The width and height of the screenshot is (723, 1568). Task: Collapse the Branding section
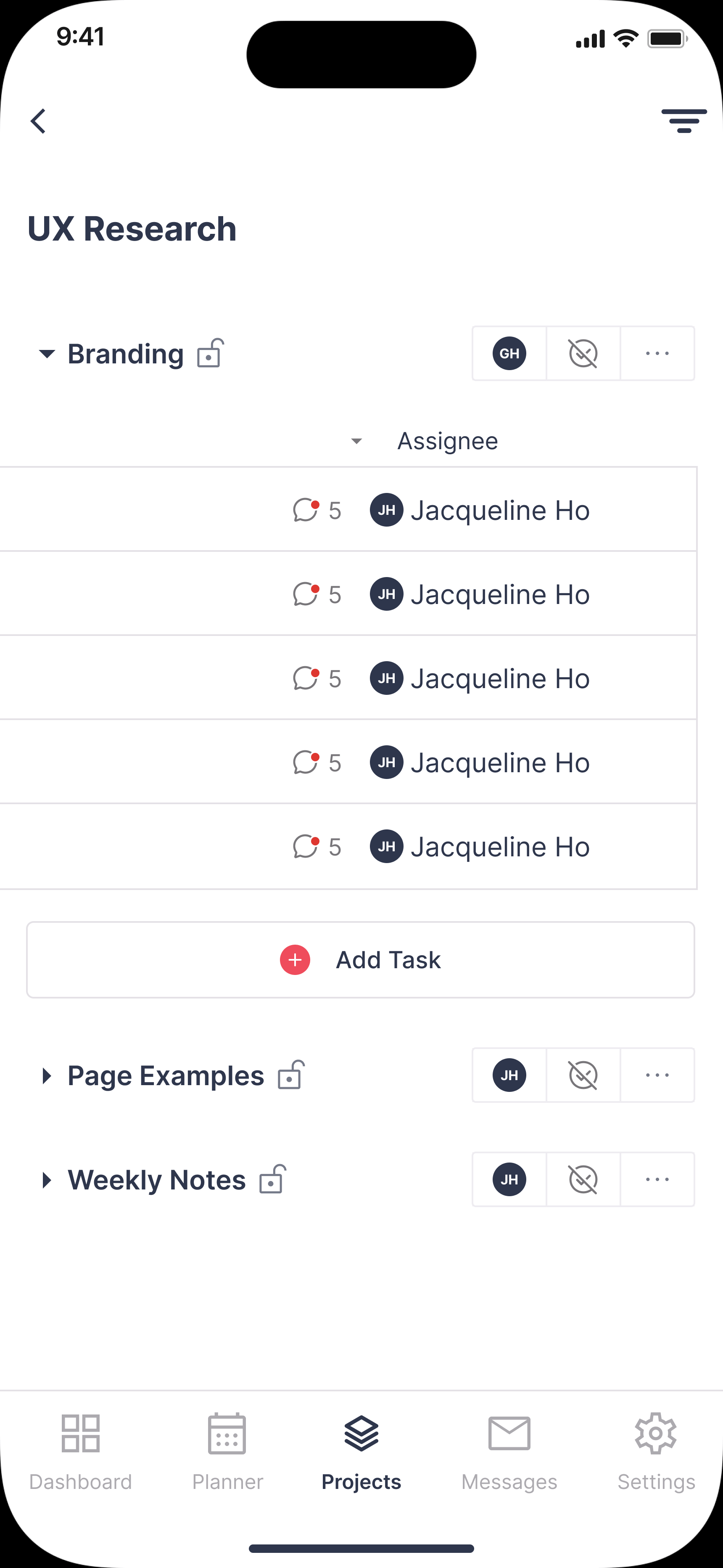tap(47, 354)
